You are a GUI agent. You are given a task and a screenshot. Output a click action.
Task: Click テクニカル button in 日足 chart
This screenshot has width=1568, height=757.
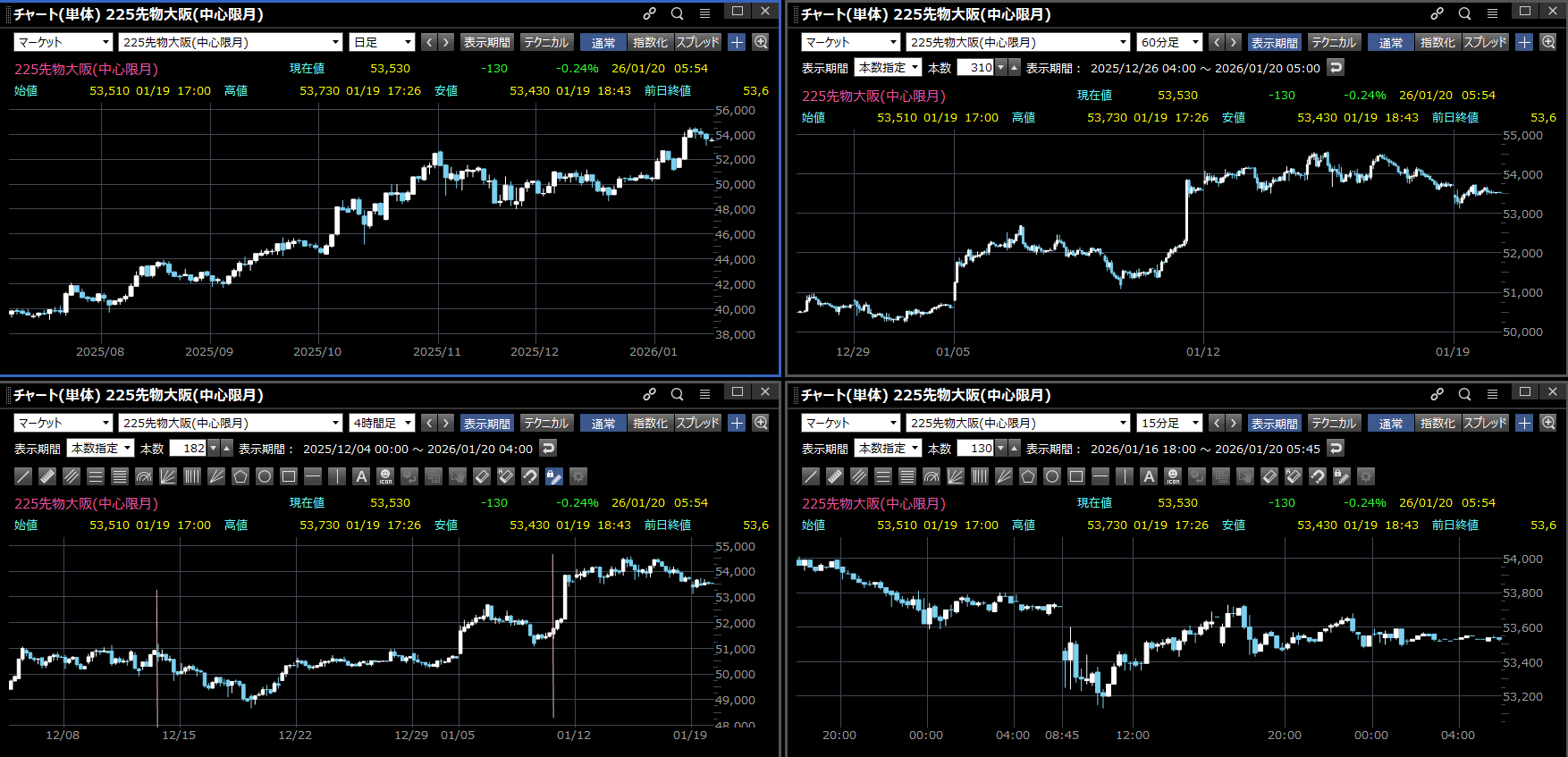[x=546, y=42]
